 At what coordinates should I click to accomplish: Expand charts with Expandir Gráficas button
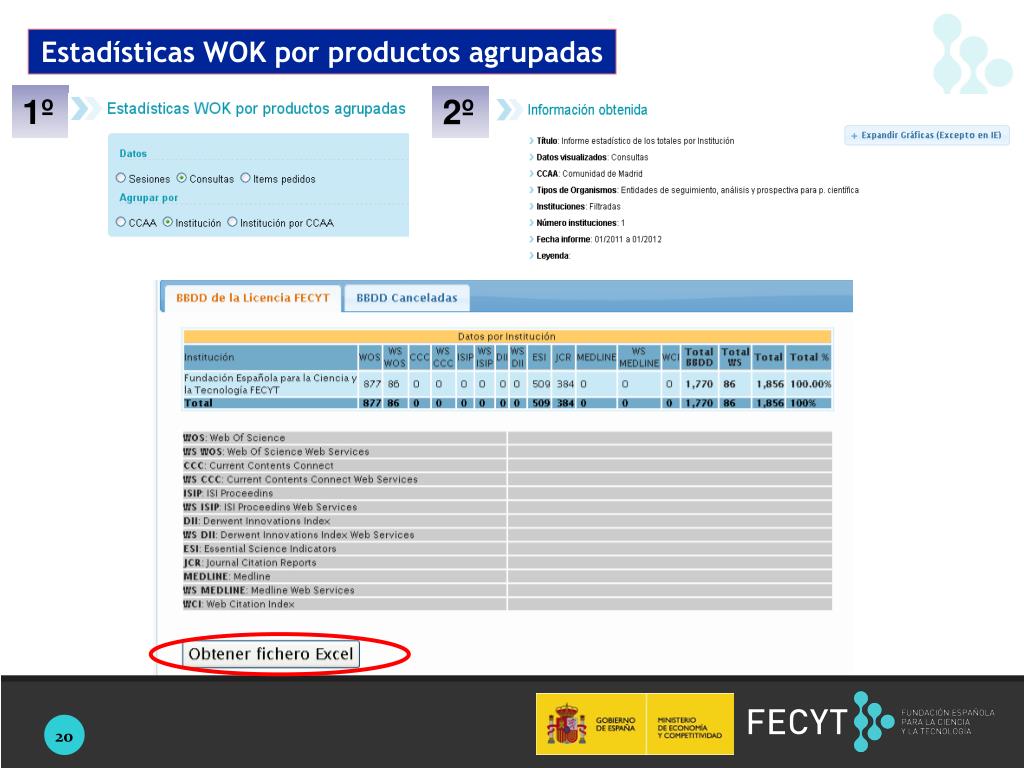(927, 135)
